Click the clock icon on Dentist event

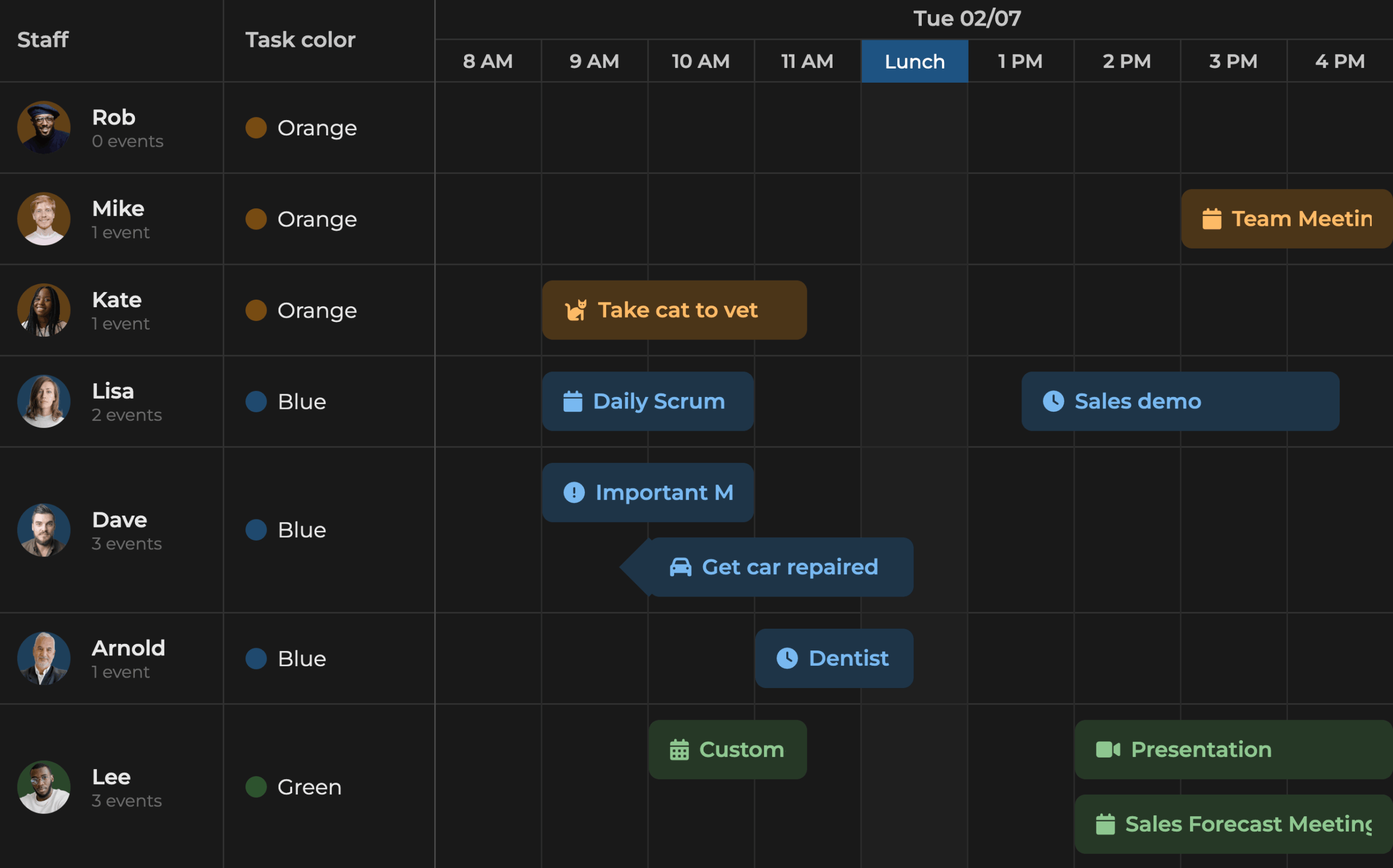coord(787,659)
